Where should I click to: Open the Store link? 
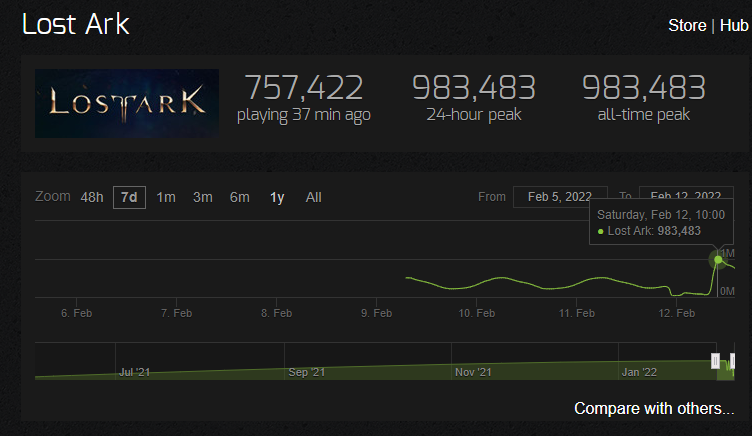tap(687, 25)
